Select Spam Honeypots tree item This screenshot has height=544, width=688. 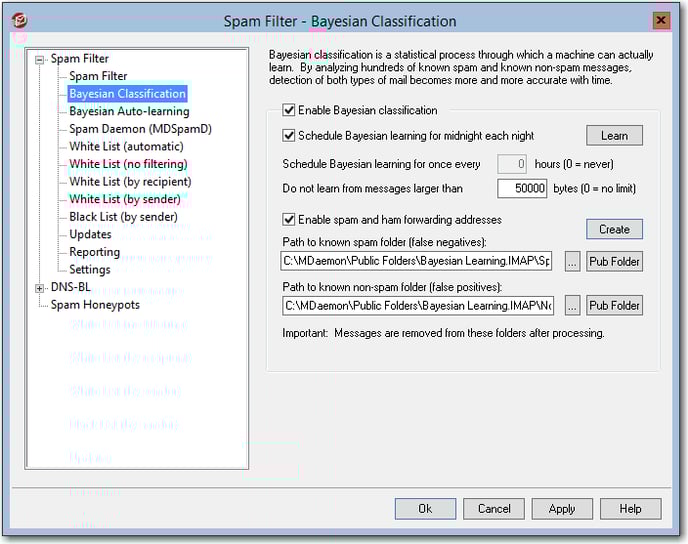(x=95, y=304)
